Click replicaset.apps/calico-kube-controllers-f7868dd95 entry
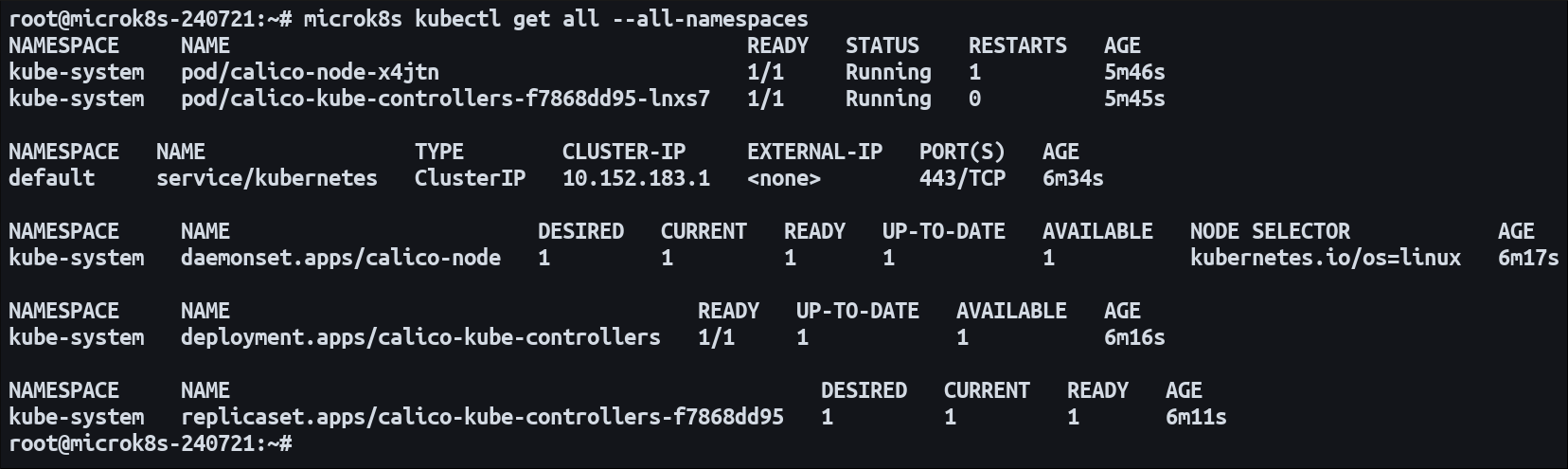1568x469 pixels. click(482, 417)
